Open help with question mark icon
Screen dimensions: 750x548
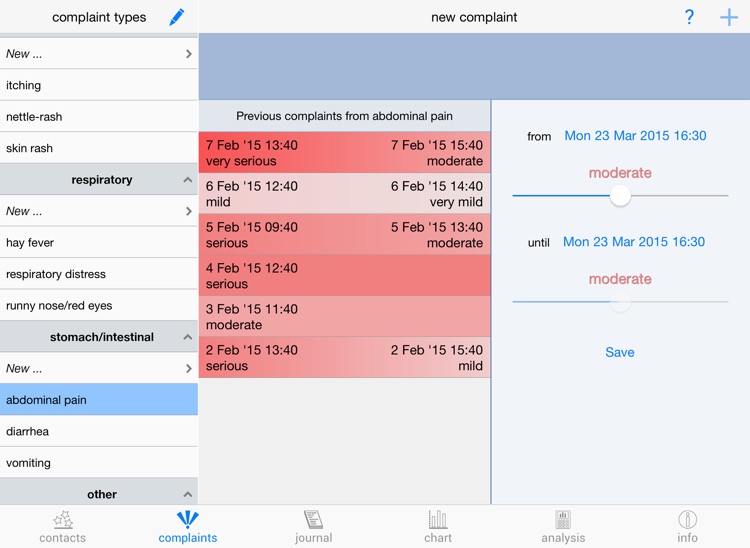689,17
